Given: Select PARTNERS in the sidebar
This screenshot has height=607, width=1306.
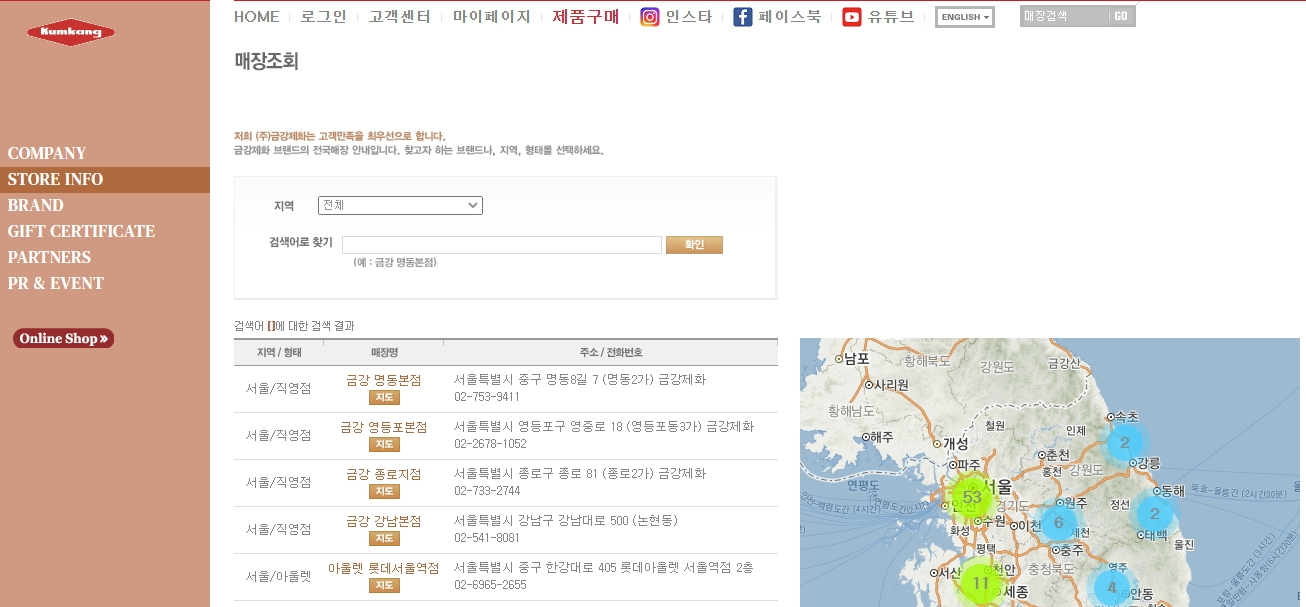Looking at the screenshot, I should pyautogui.click(x=49, y=257).
